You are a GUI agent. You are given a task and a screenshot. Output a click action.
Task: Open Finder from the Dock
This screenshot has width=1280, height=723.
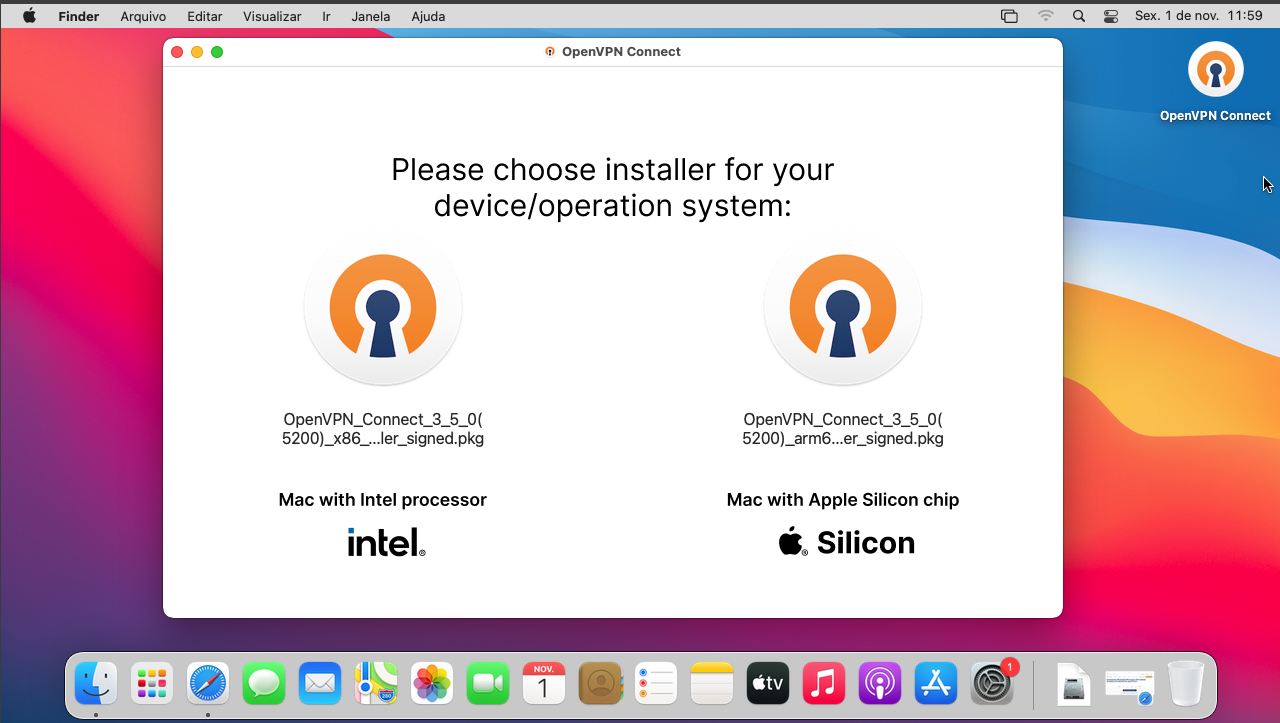pos(97,684)
